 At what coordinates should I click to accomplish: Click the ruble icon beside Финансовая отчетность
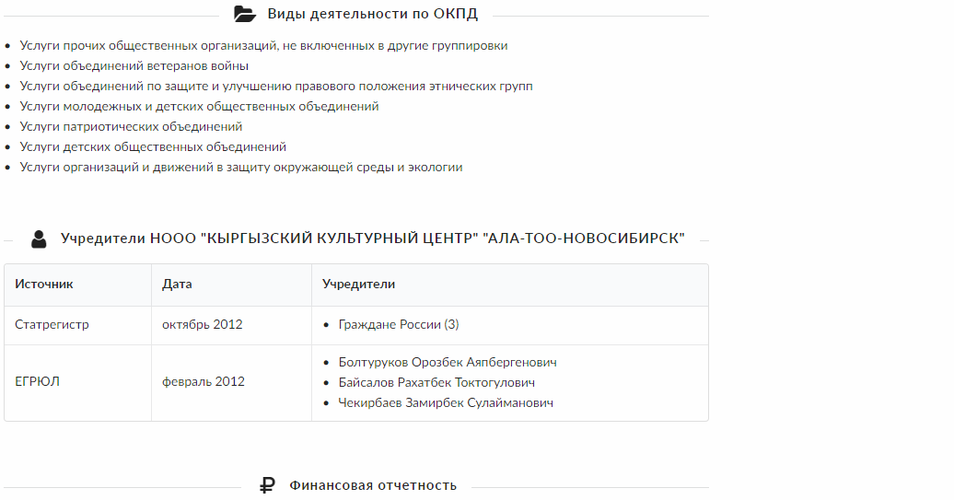tap(267, 486)
